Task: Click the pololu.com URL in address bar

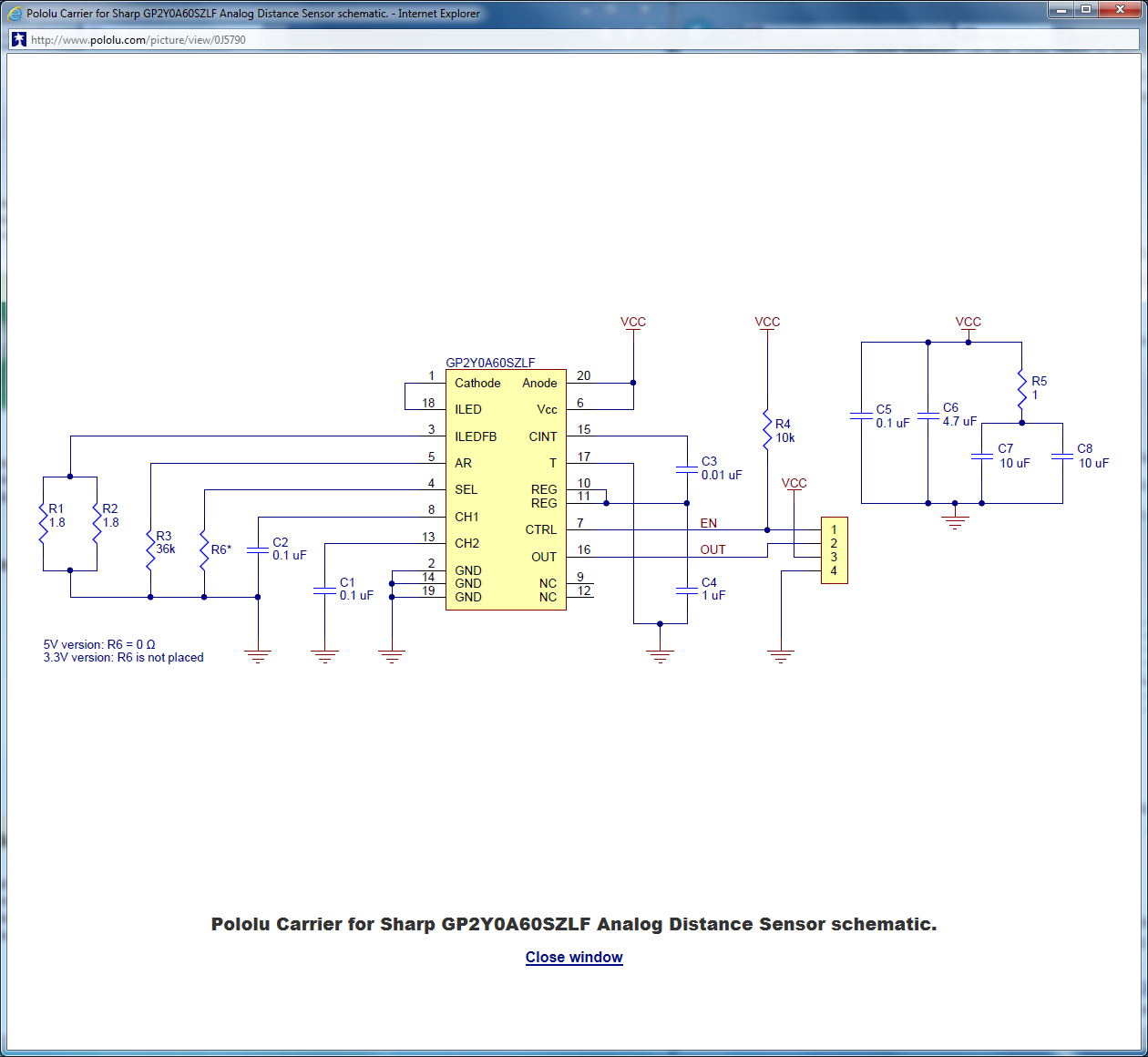Action: (138, 40)
